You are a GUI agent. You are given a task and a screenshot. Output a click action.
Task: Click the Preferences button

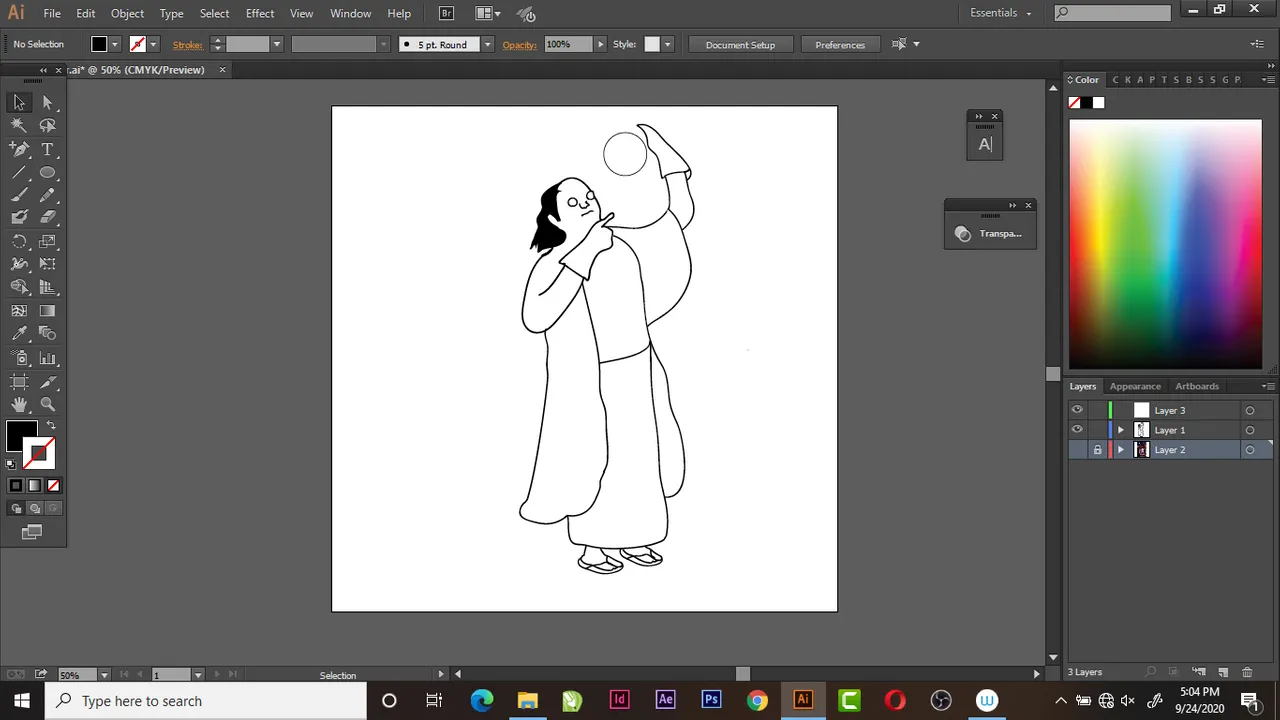[840, 44]
